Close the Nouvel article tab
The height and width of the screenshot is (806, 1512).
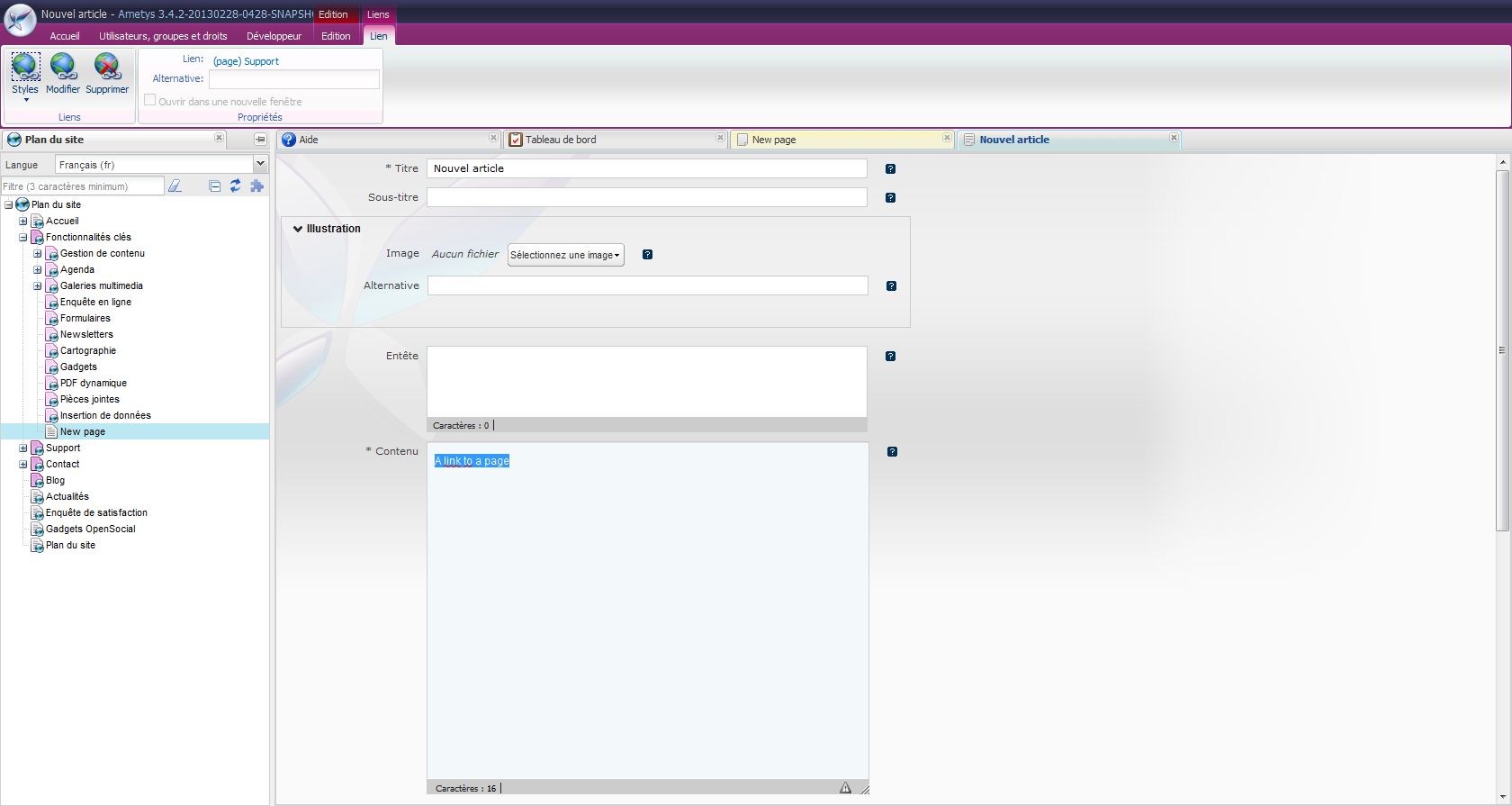[1174, 138]
